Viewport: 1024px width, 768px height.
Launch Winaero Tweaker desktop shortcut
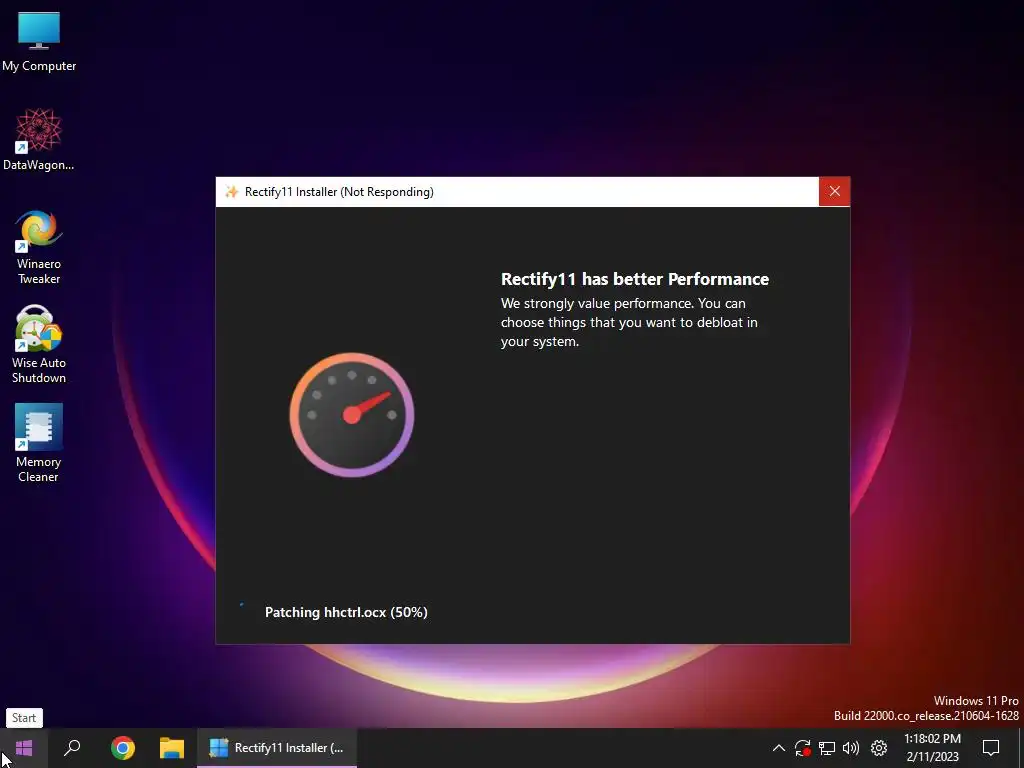coord(39,247)
